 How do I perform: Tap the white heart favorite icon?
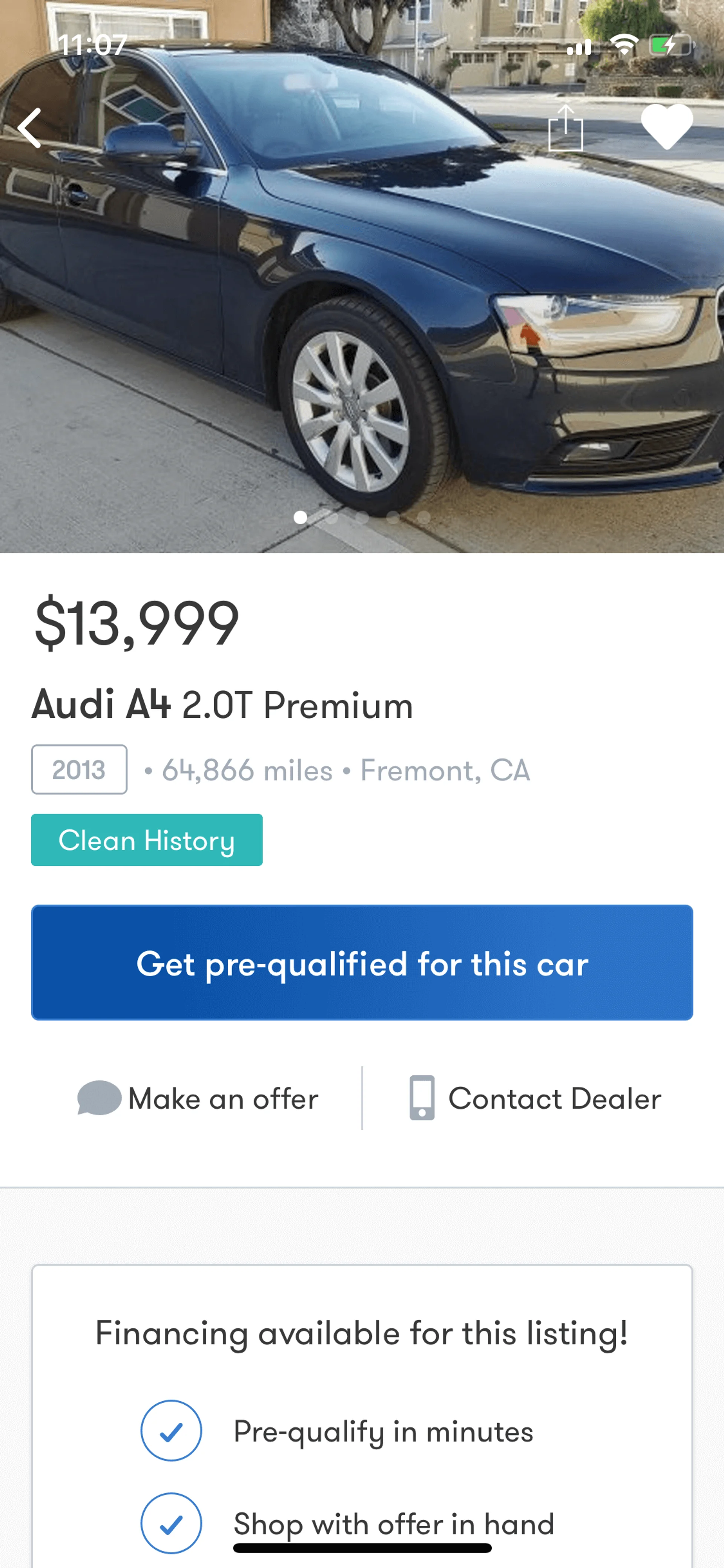click(x=667, y=126)
